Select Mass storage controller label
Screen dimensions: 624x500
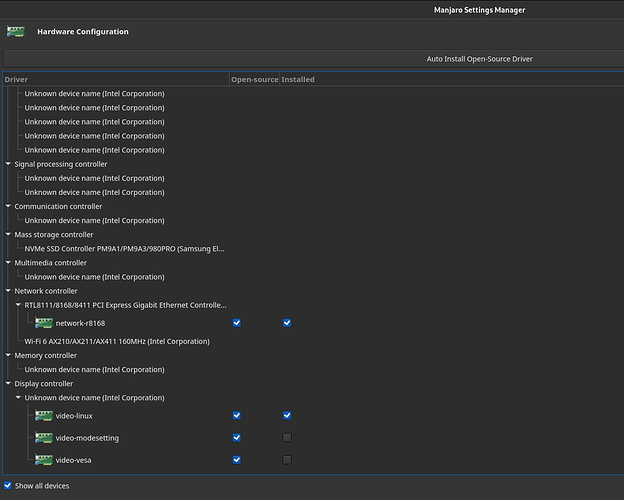[54, 235]
